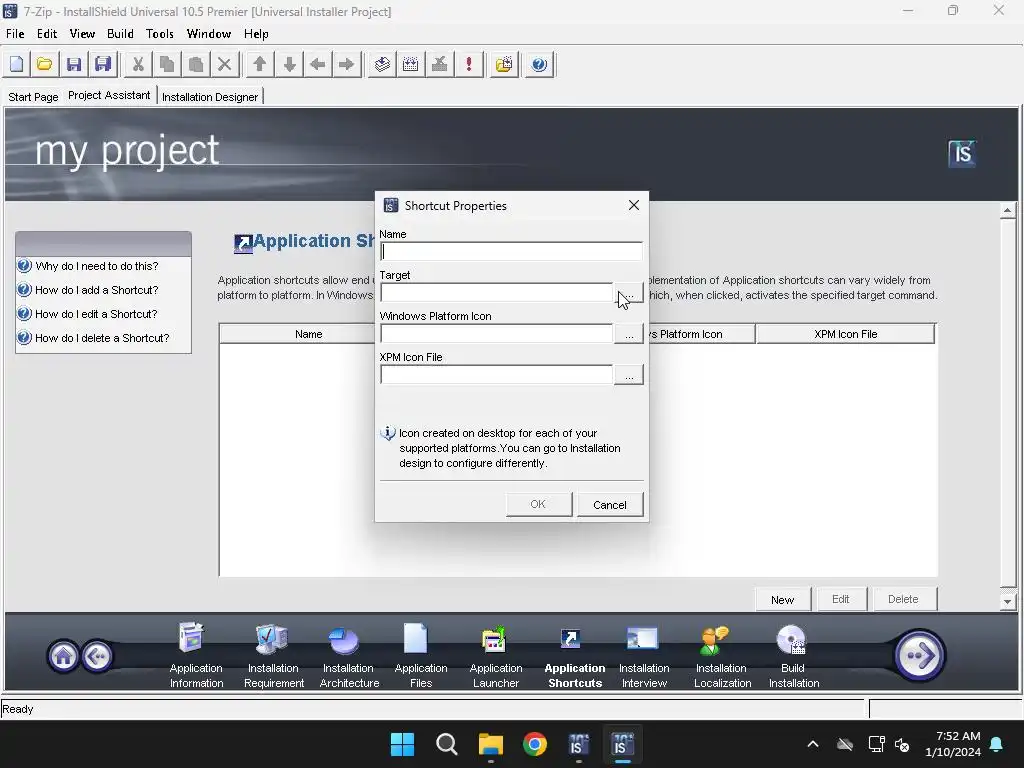Image resolution: width=1024 pixels, height=768 pixels.
Task: Click the Copy toolbar icon
Action: point(167,64)
